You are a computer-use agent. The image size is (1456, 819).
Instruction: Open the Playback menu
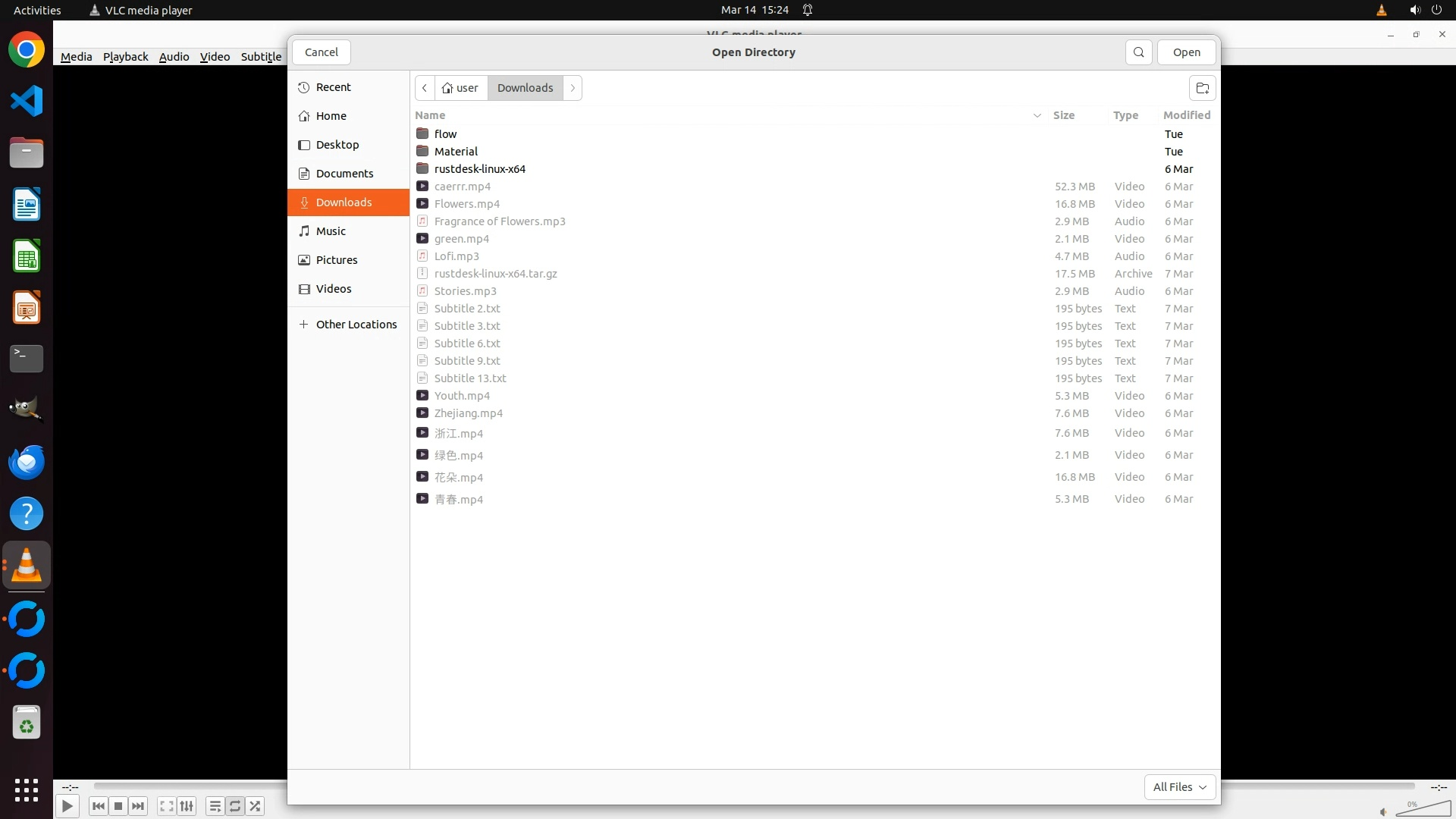[x=125, y=57]
